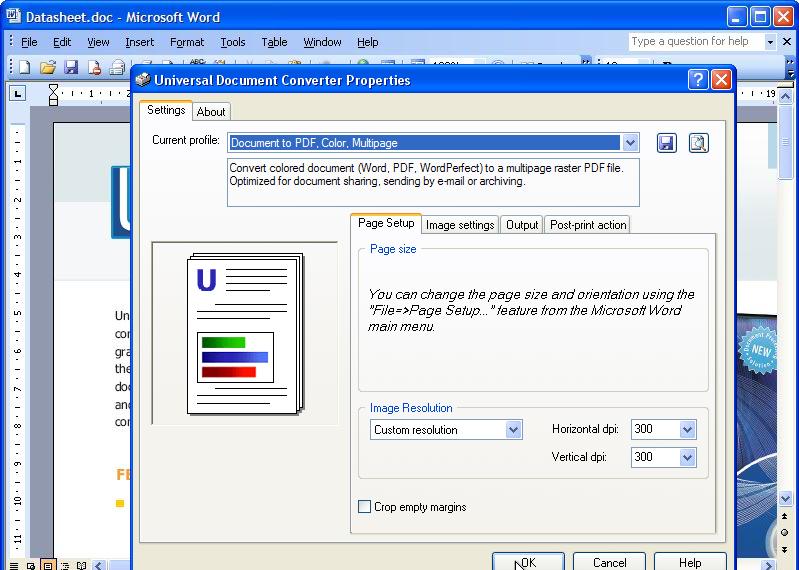The width and height of the screenshot is (799, 570).
Task: Select the Settings tab
Action: [166, 110]
